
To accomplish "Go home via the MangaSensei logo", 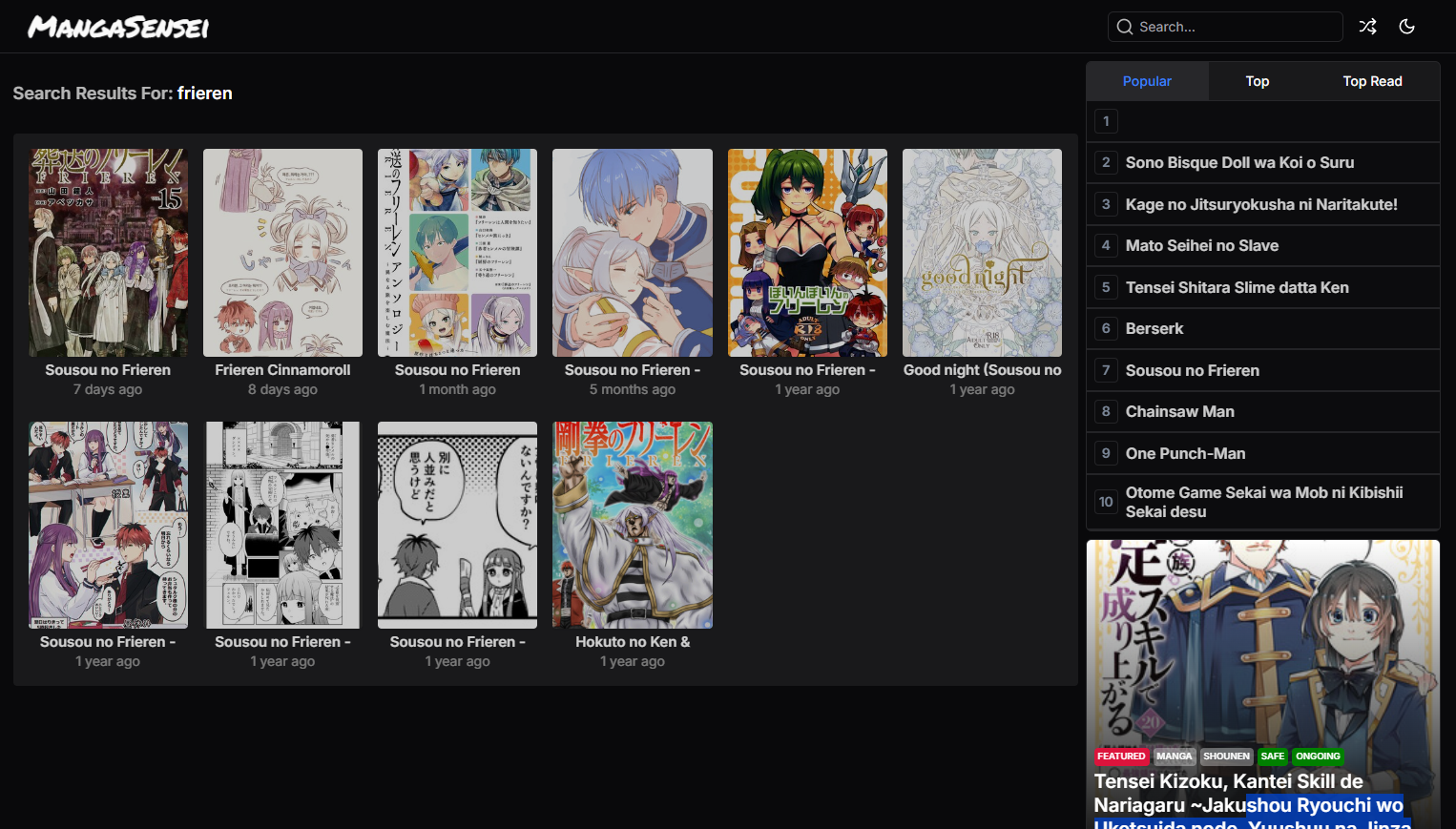I will (x=118, y=27).
